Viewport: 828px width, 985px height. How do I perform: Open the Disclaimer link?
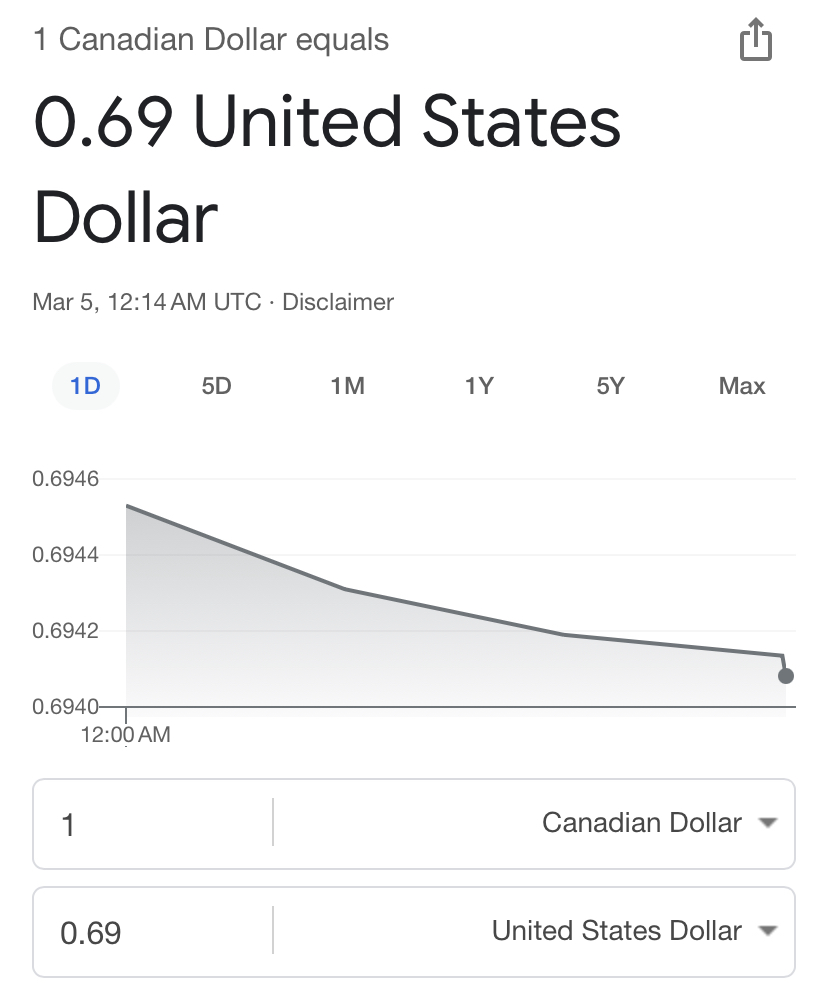pyautogui.click(x=338, y=302)
